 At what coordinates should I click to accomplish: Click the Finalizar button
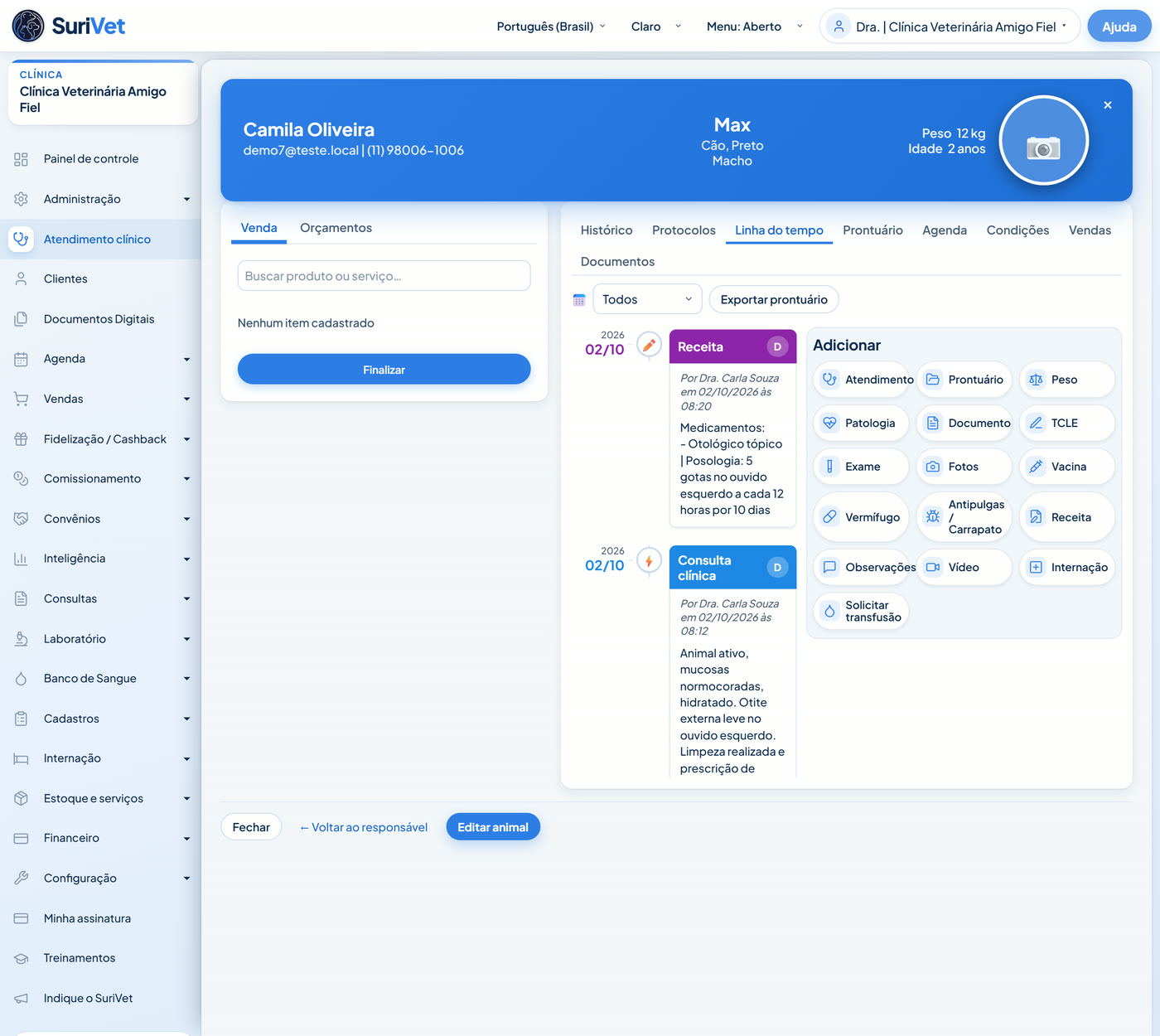click(384, 370)
